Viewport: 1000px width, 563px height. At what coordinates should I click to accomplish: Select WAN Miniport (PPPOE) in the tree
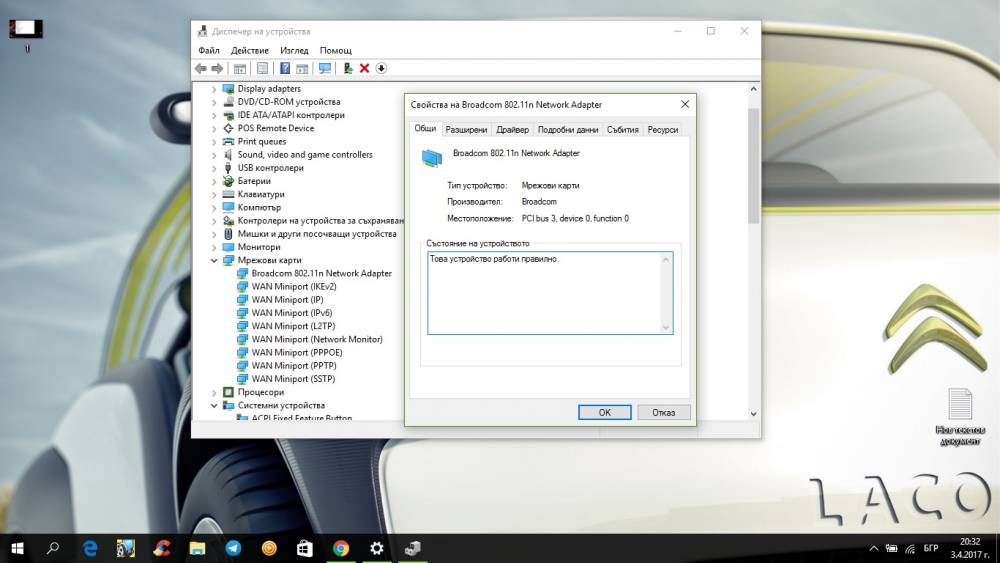[x=297, y=353]
